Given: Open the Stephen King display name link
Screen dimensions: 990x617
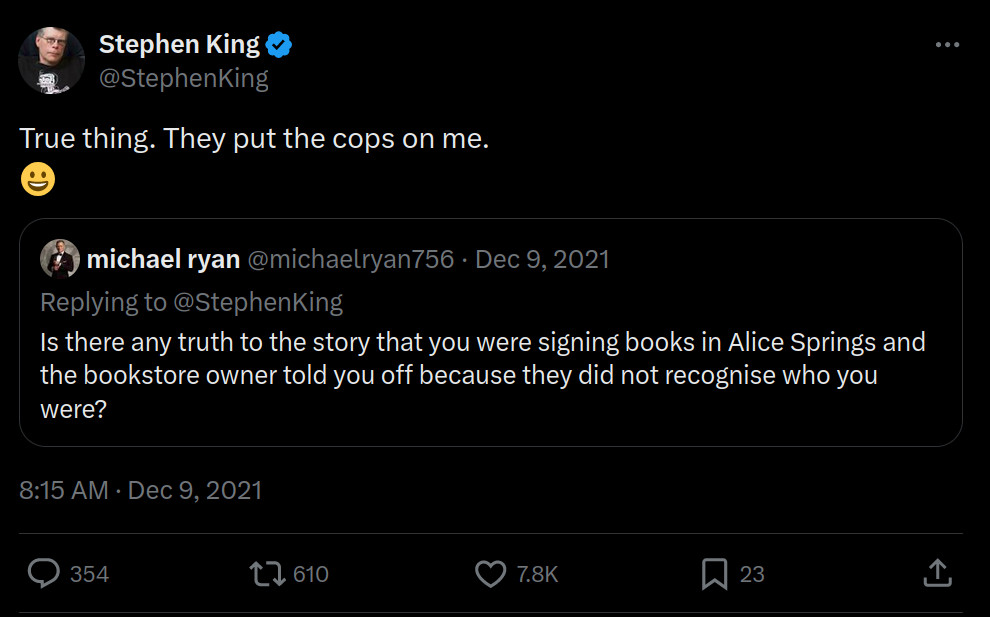Looking at the screenshot, I should pos(179,45).
